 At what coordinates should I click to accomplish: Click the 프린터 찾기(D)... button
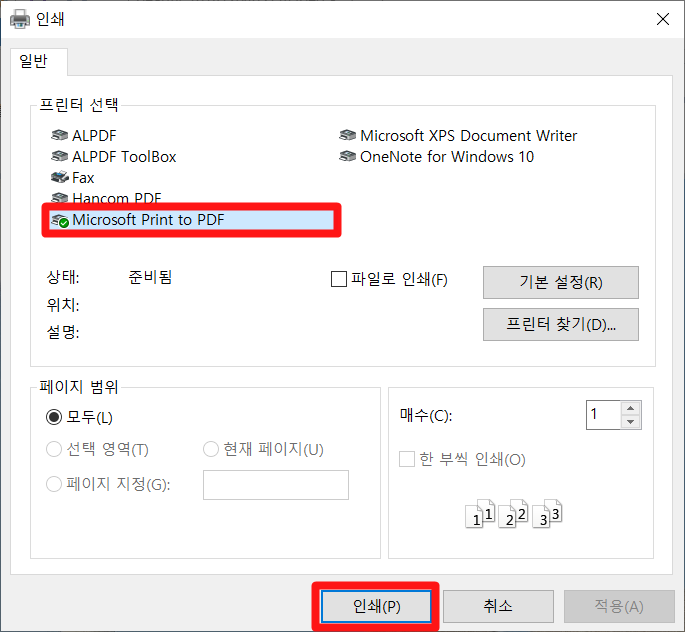(560, 325)
